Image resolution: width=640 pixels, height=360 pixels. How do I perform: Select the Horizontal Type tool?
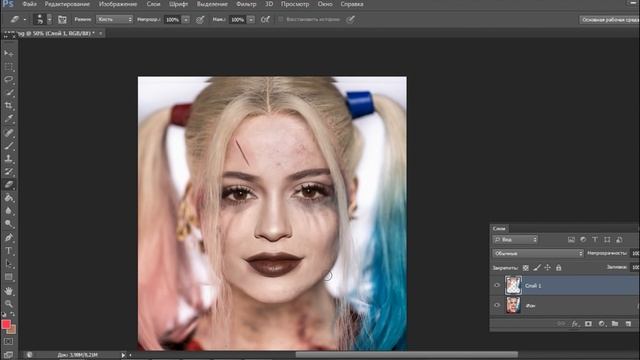point(9,251)
